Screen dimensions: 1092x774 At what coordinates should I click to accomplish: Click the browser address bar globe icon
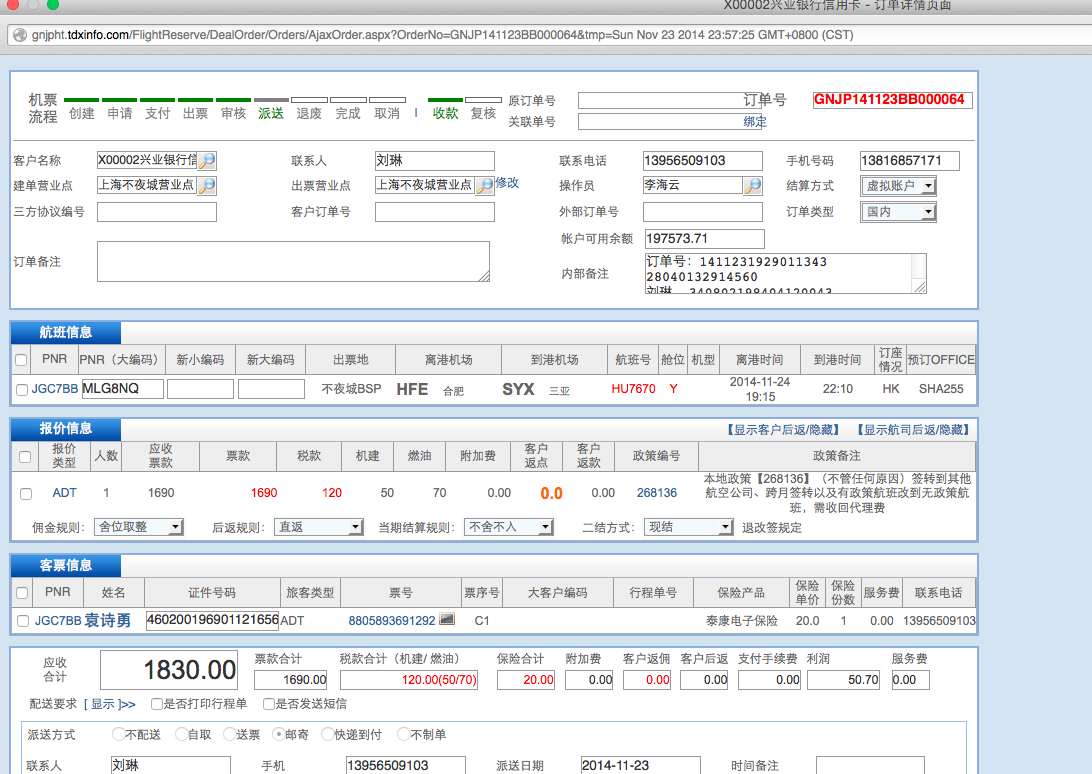[x=20, y=35]
